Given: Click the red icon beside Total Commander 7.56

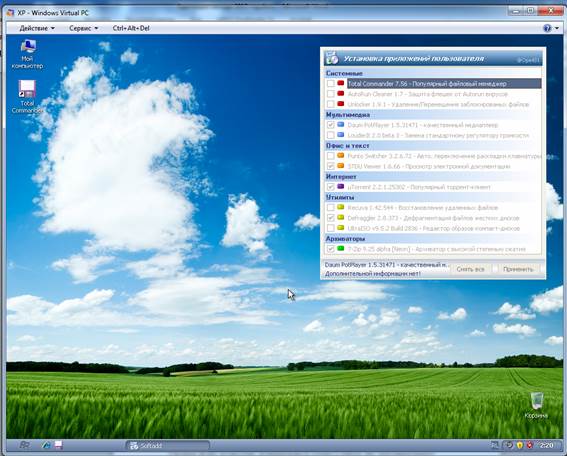Looking at the screenshot, I should (340, 84).
